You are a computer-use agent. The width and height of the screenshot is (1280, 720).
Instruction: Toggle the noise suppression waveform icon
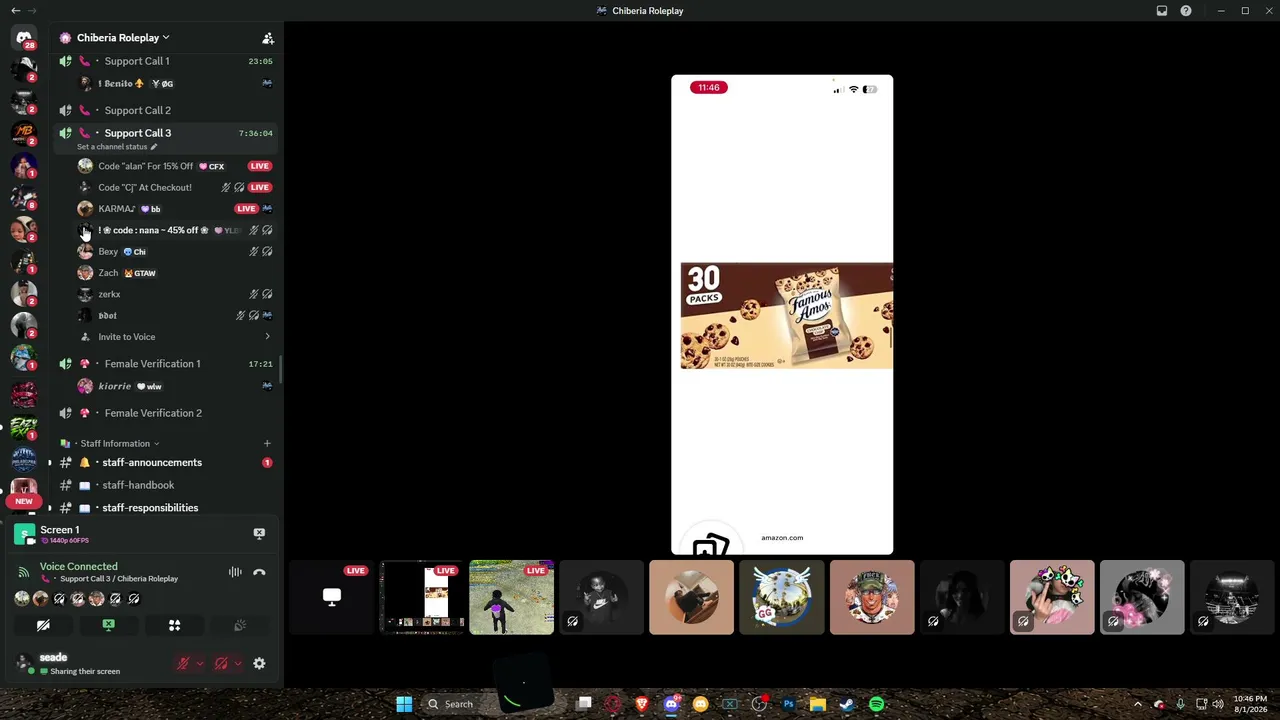click(235, 572)
